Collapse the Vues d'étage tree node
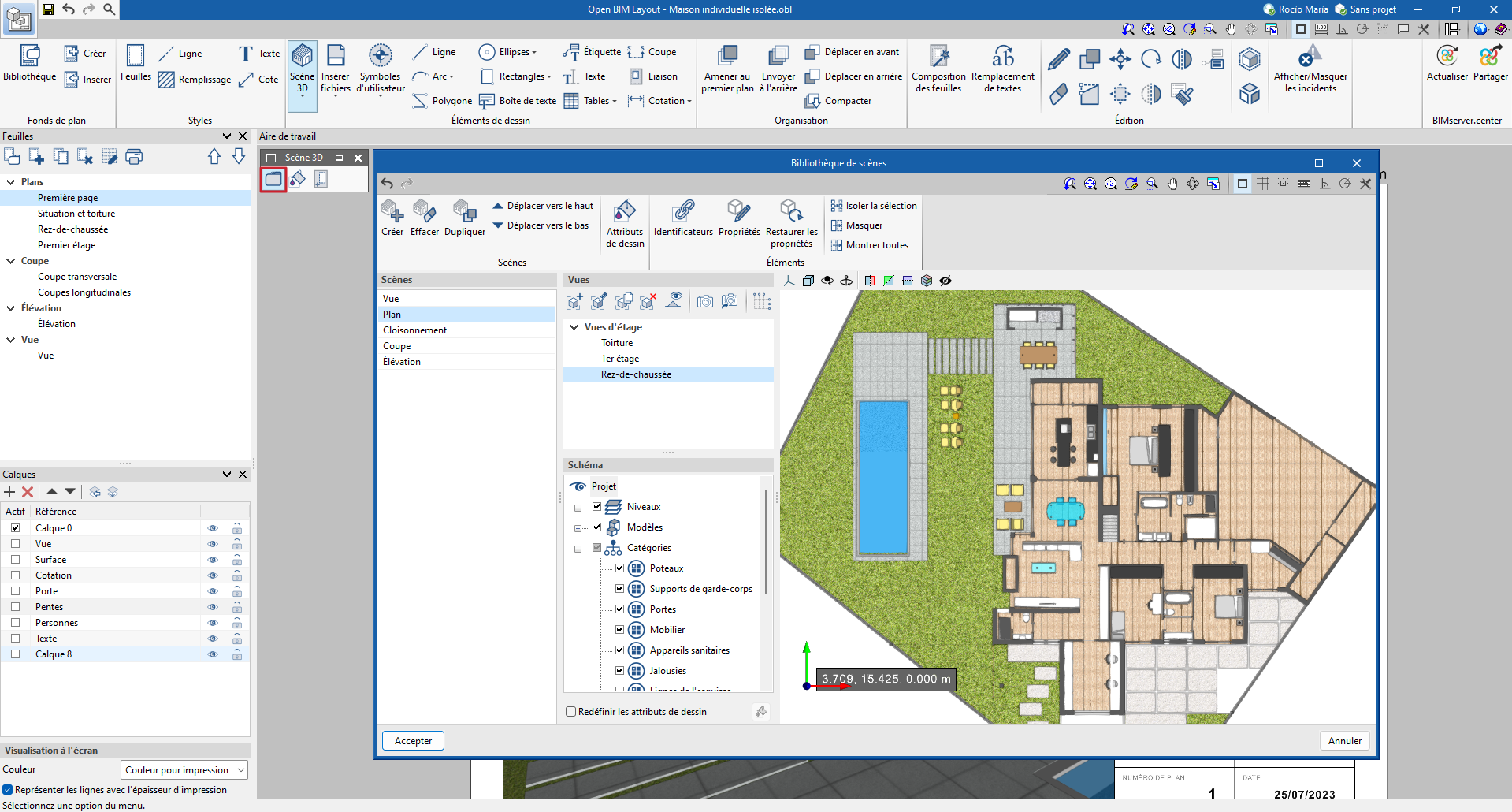The image size is (1512, 812). click(x=574, y=327)
